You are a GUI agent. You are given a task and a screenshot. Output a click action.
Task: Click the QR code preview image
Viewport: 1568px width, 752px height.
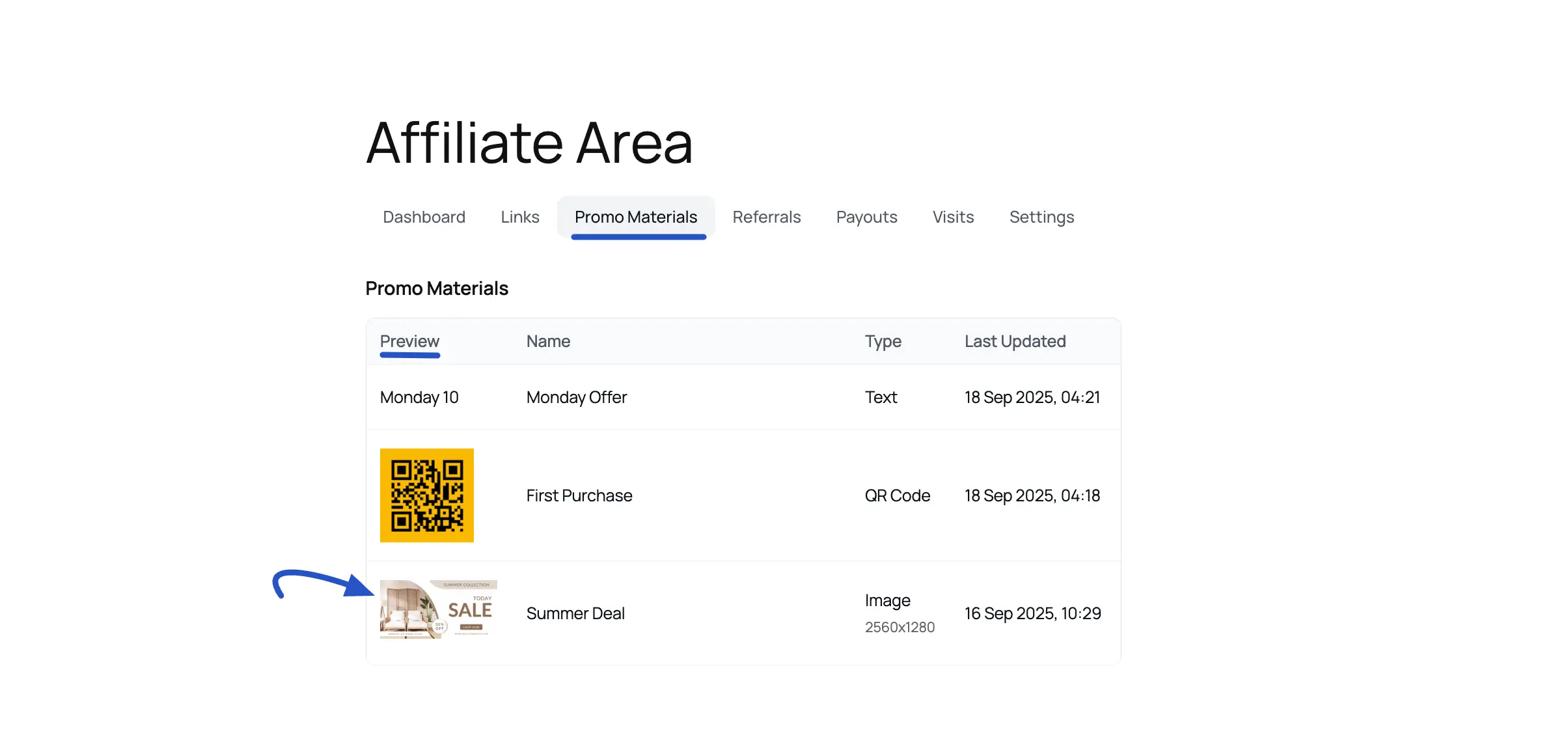click(426, 495)
